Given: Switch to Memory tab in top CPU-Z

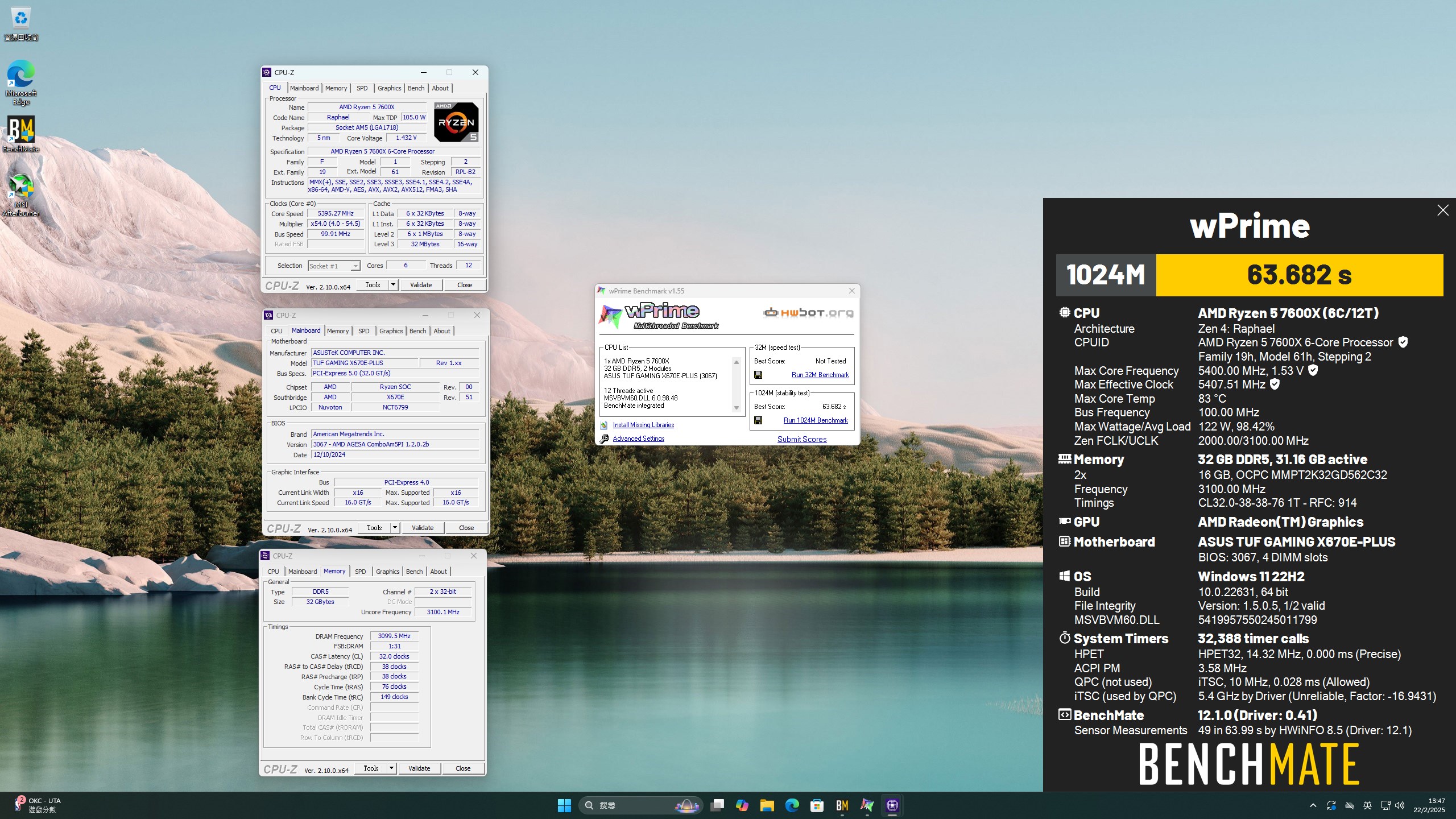Looking at the screenshot, I should click(336, 88).
